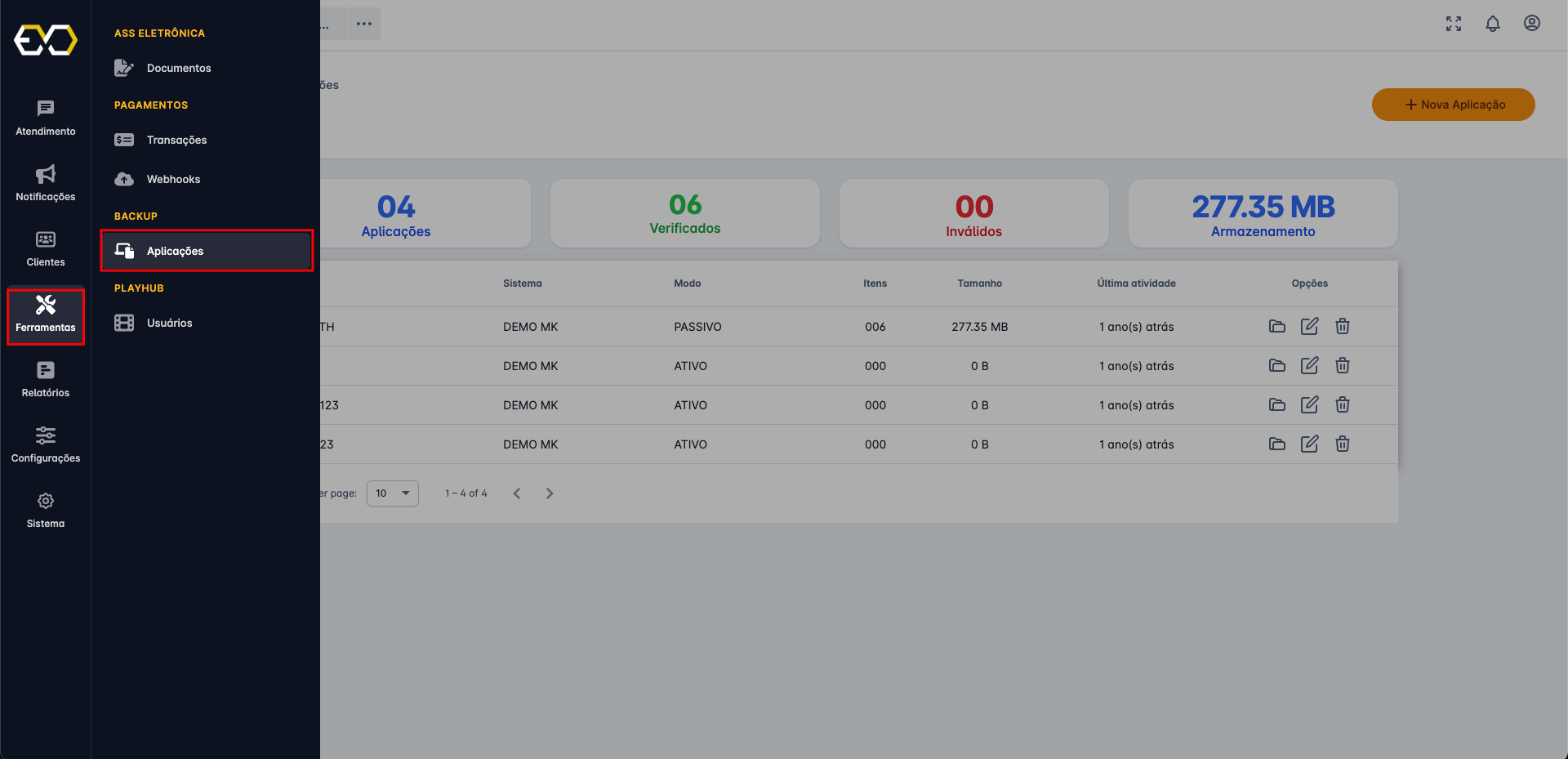Viewport: 1568px width, 759px height.
Task: Open the Usuários icon under Playhub
Action: click(124, 323)
